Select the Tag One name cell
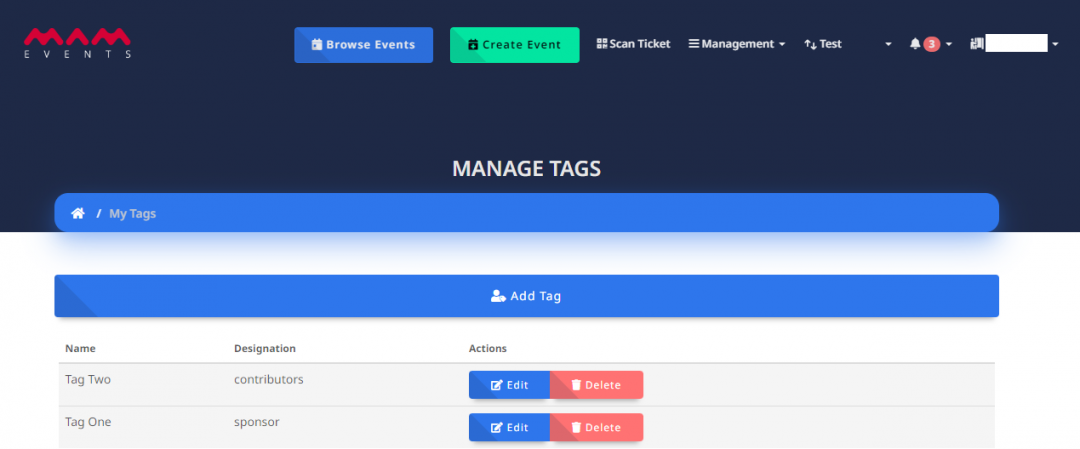 [x=88, y=421]
